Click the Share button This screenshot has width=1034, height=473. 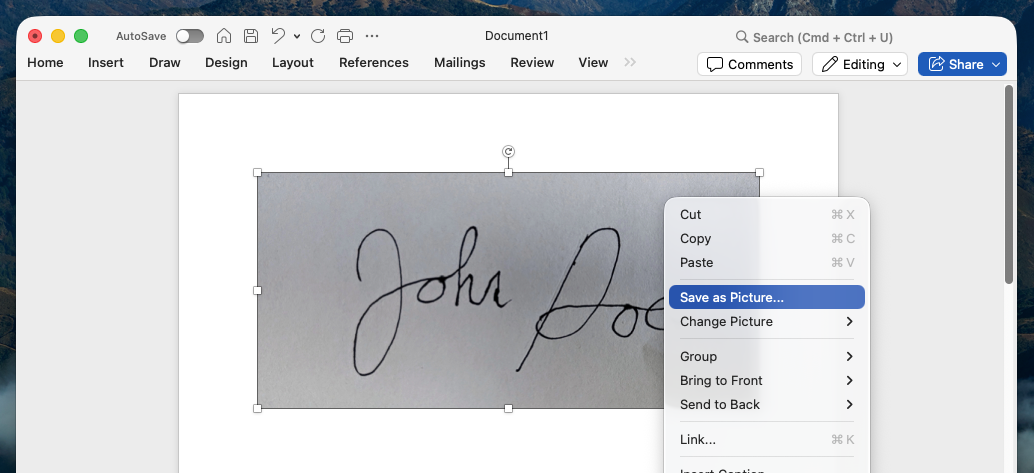click(962, 64)
